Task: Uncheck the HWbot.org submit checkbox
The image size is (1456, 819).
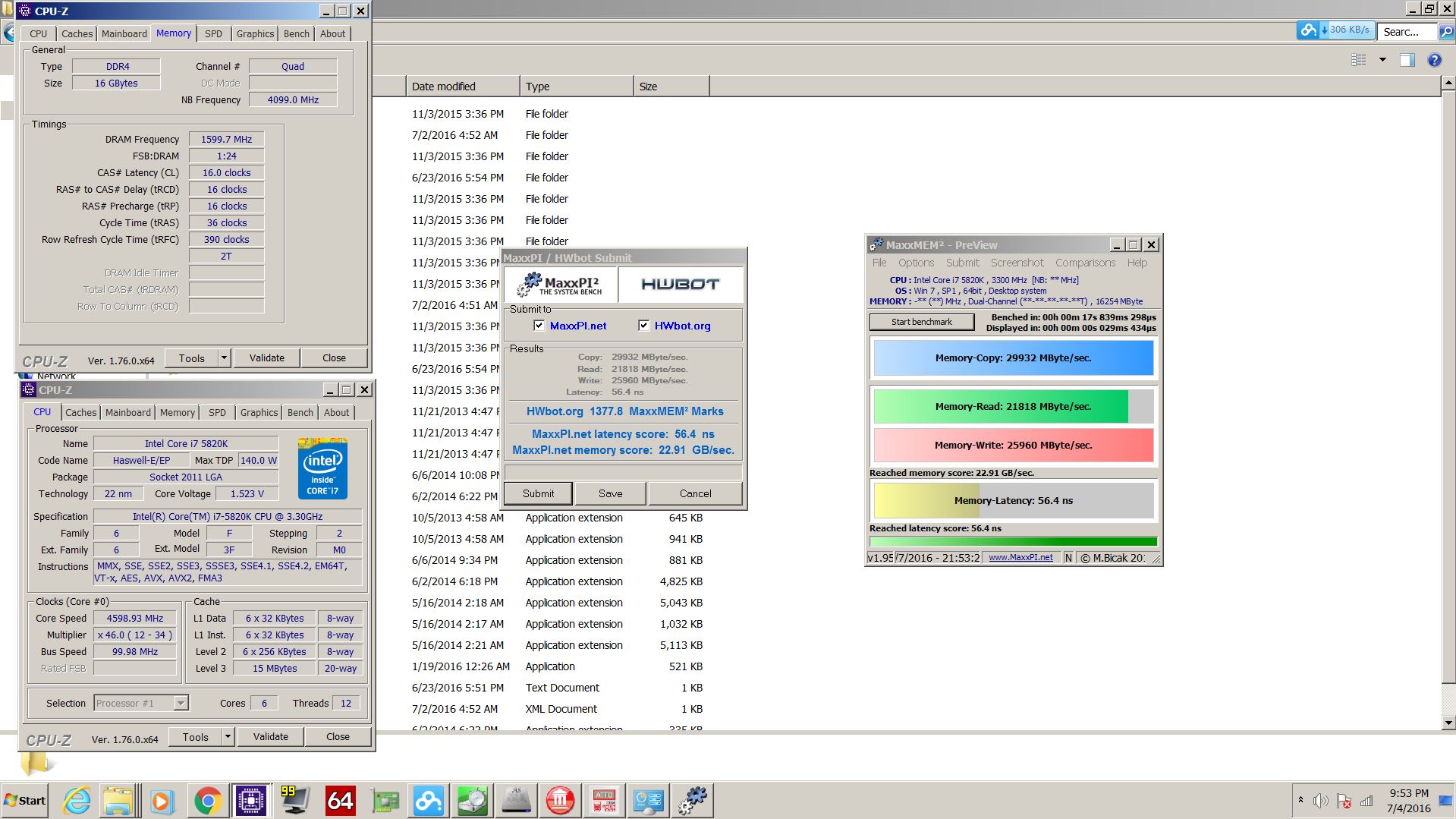Action: [643, 326]
